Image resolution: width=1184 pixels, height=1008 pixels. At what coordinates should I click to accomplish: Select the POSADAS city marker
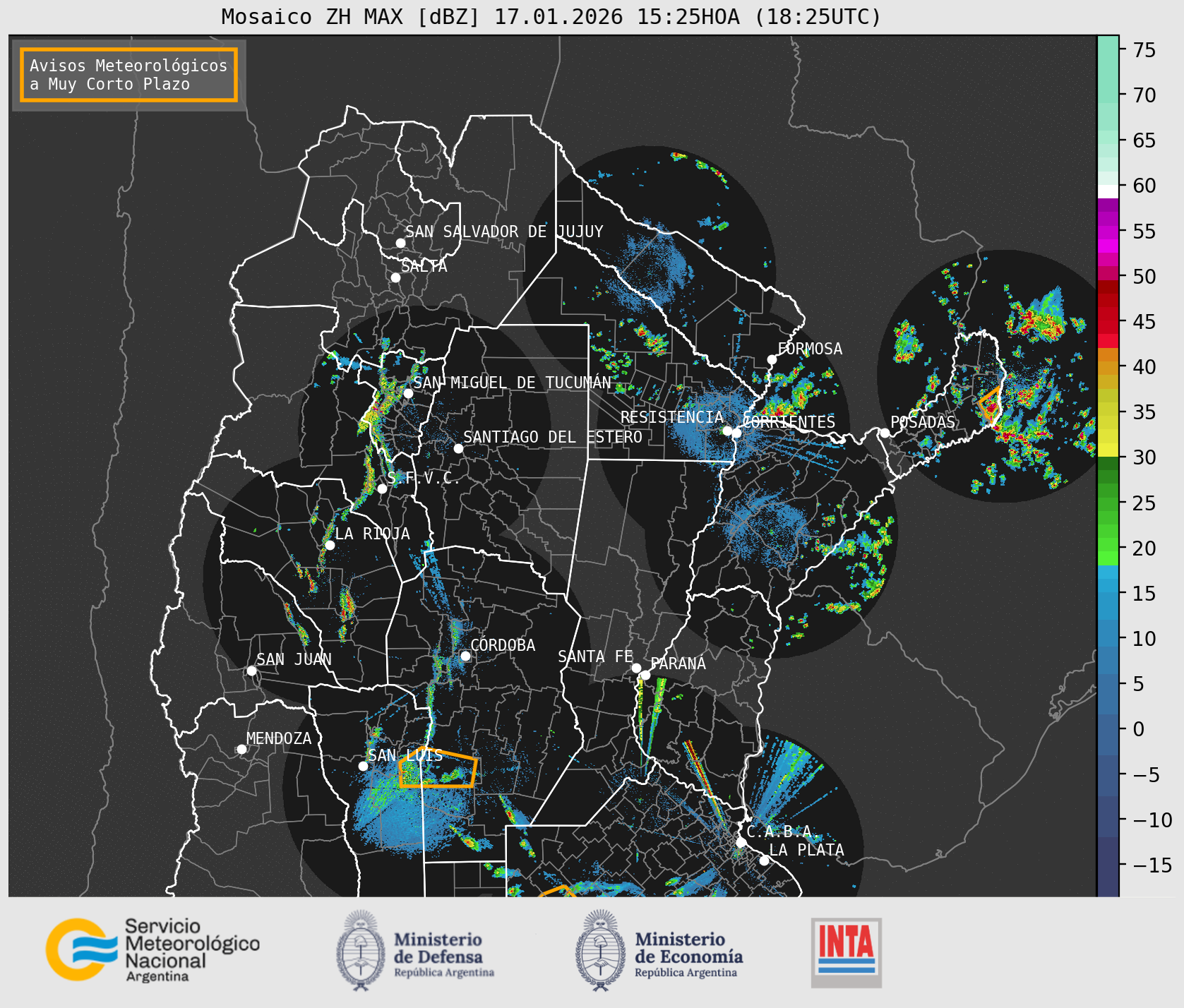885,433
